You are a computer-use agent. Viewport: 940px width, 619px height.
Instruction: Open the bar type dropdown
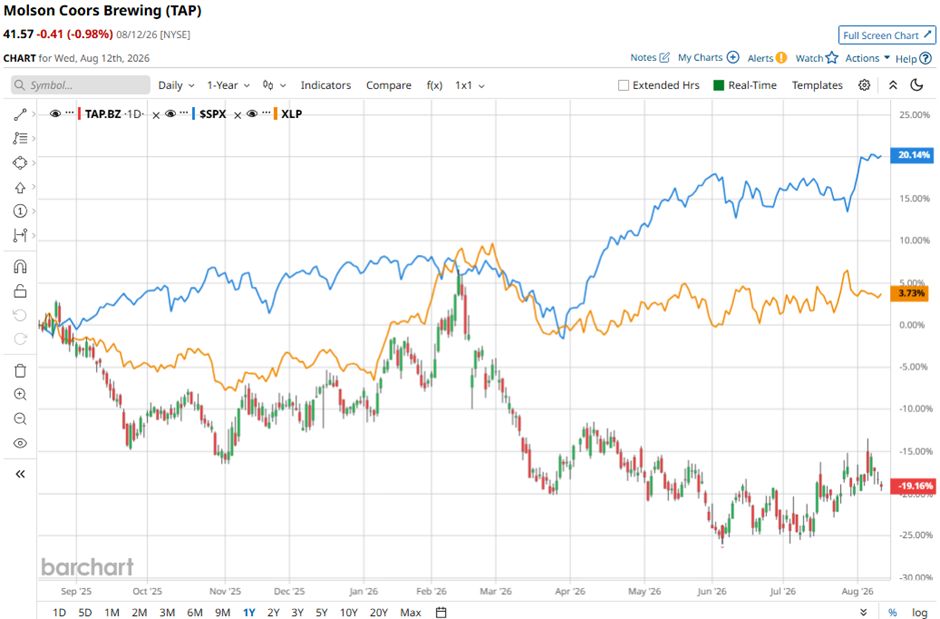[x=275, y=85]
